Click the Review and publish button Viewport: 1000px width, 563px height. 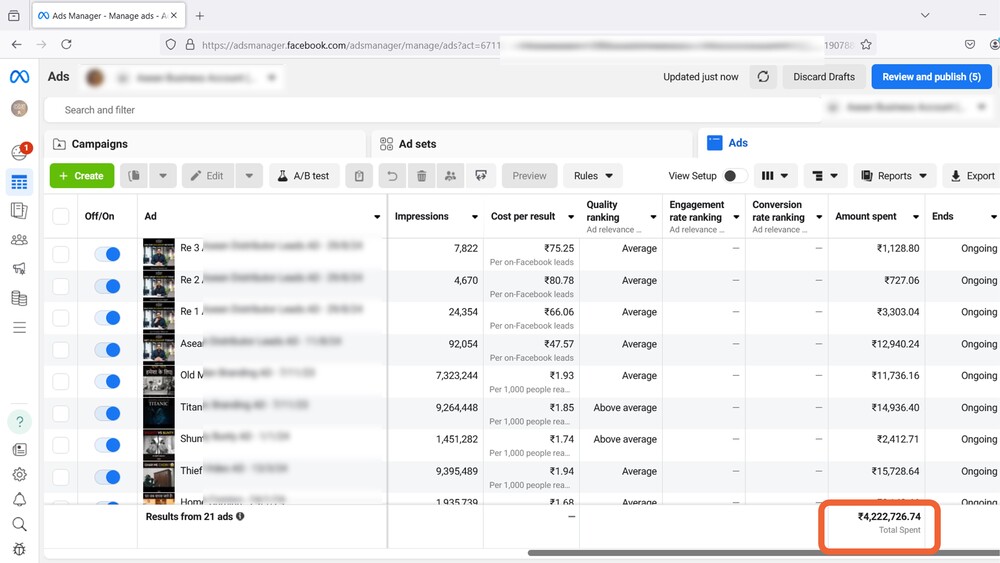click(931, 77)
